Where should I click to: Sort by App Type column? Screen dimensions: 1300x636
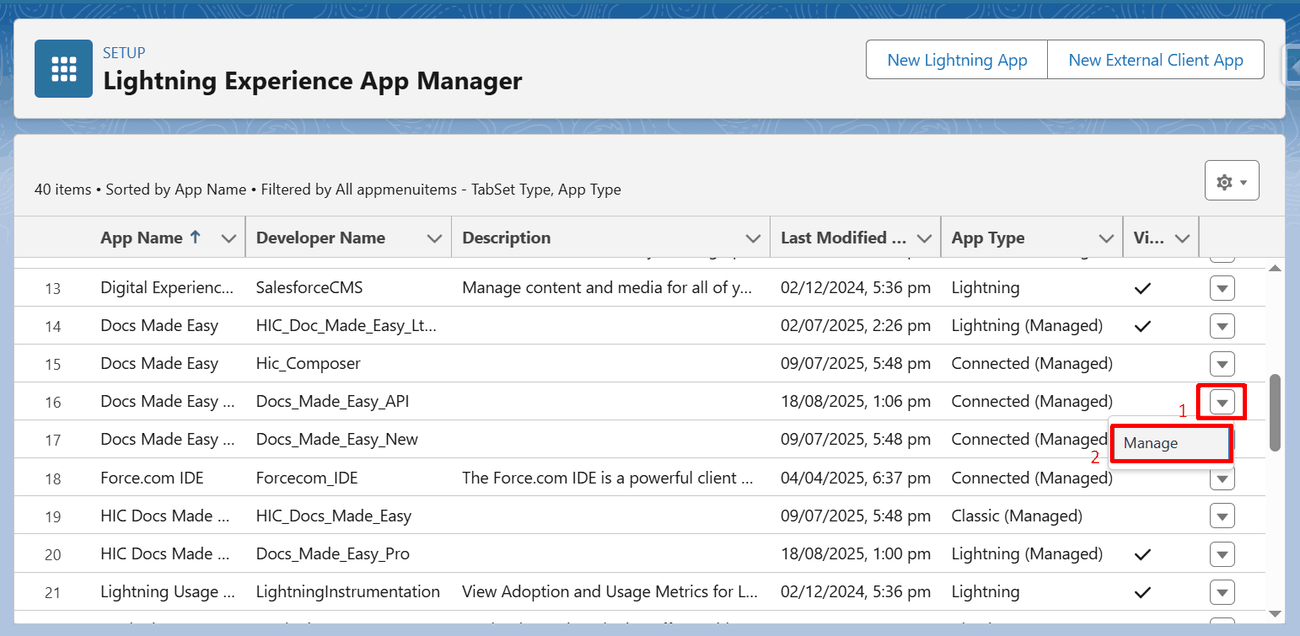(x=988, y=238)
